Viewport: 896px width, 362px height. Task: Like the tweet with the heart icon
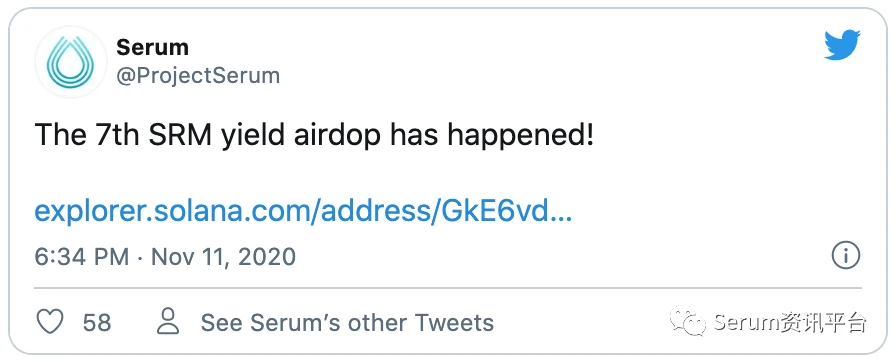point(50,323)
